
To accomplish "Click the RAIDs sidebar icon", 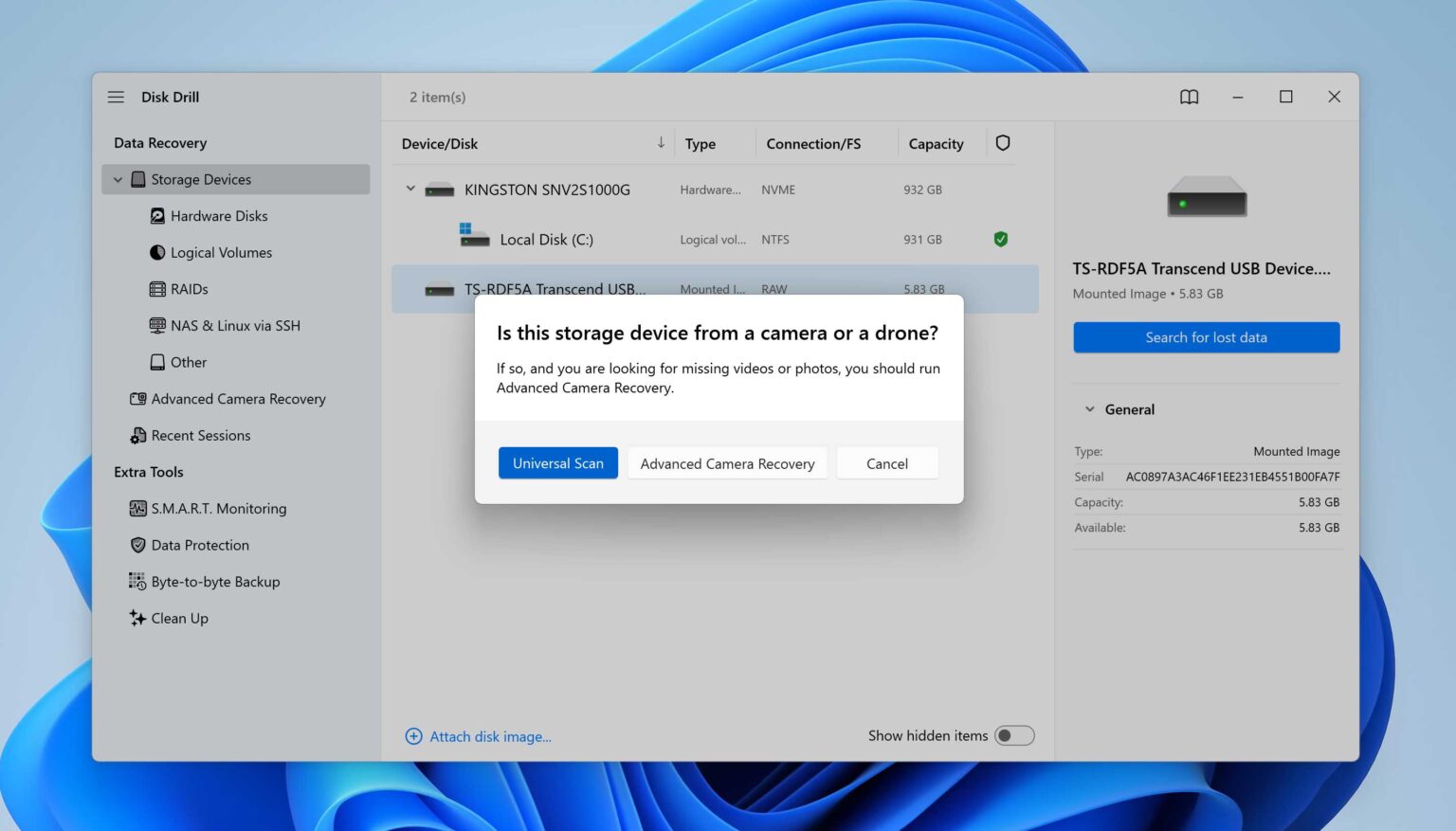I will click(157, 289).
